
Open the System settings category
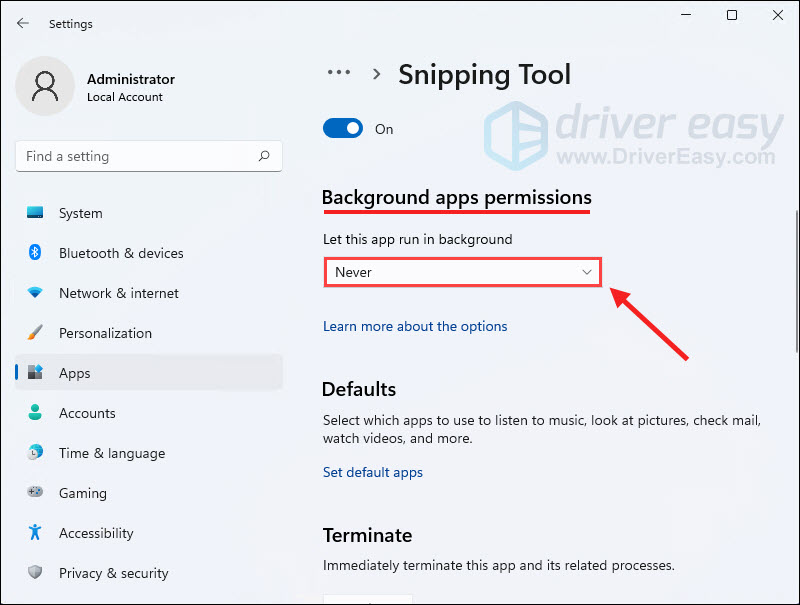click(148, 213)
